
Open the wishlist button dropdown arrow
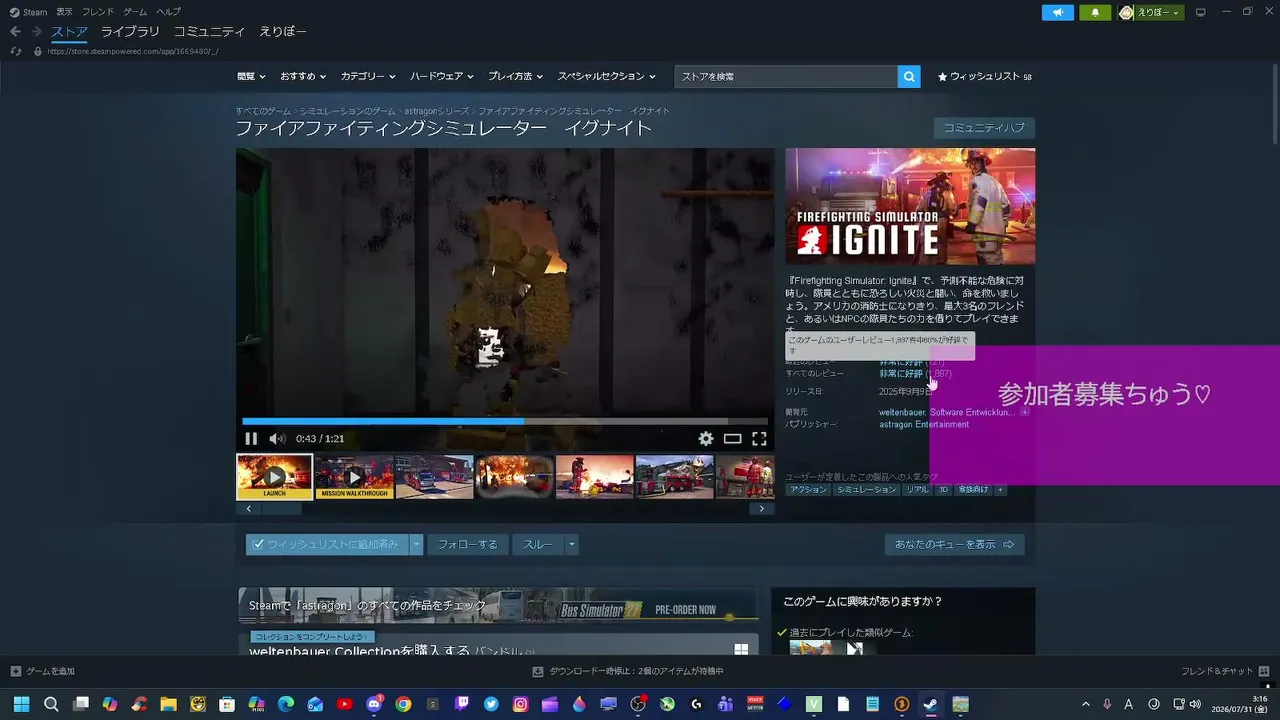click(416, 545)
